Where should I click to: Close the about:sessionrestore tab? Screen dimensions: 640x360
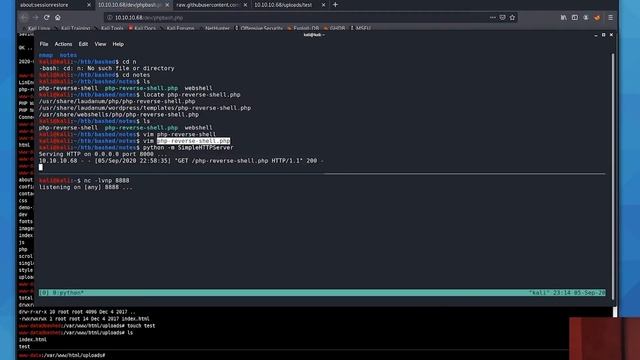(x=89, y=5)
